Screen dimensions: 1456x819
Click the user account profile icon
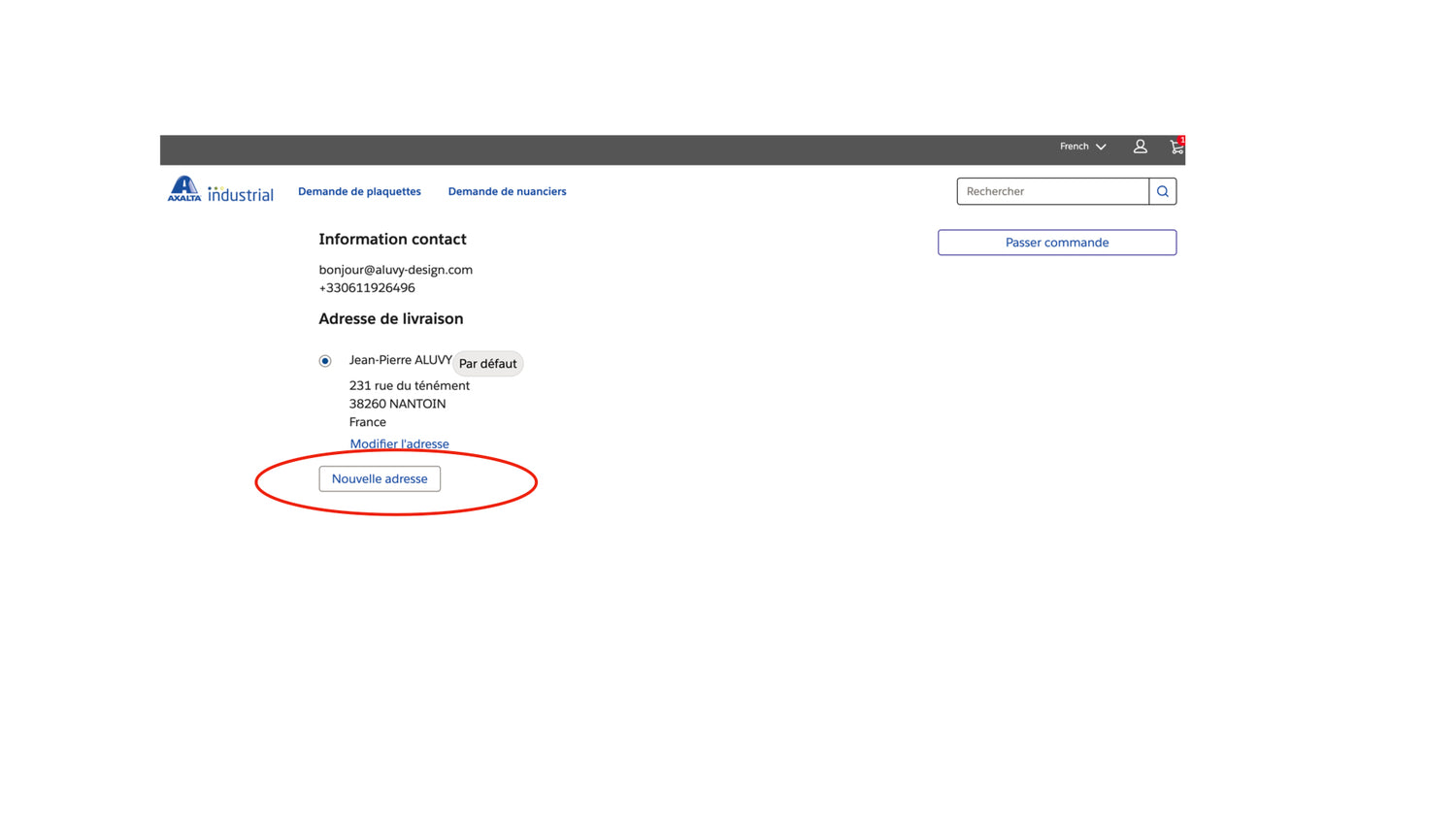pyautogui.click(x=1140, y=147)
